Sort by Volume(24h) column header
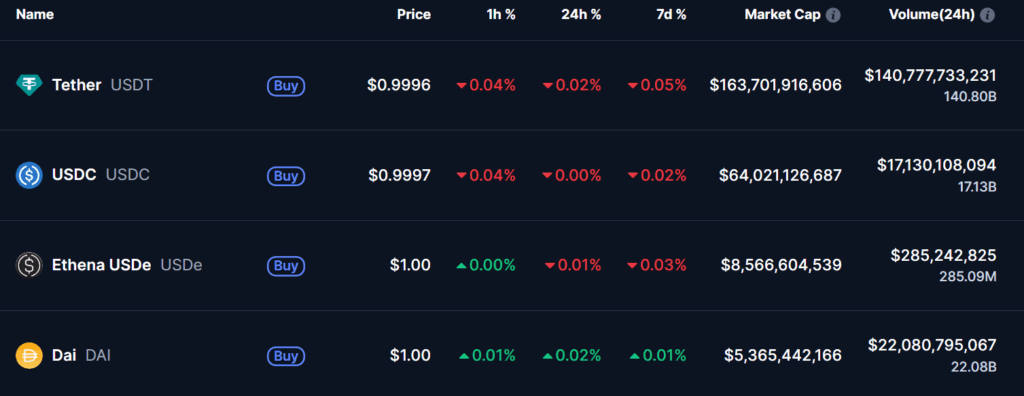 point(932,14)
